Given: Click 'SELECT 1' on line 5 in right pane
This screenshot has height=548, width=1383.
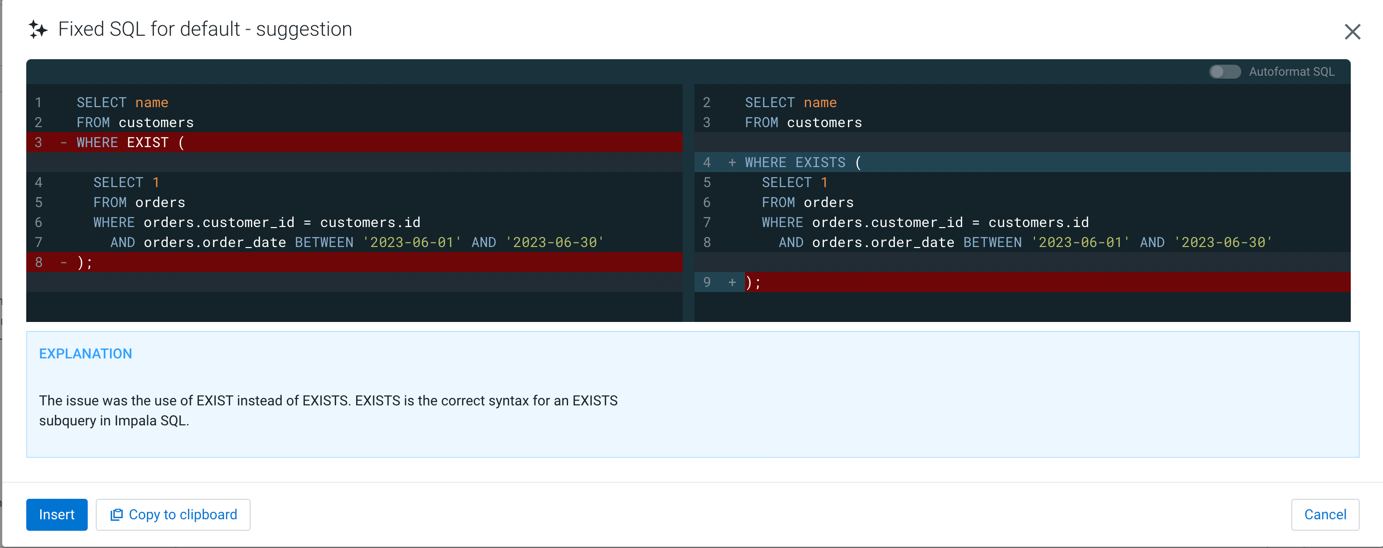Looking at the screenshot, I should pos(794,183).
